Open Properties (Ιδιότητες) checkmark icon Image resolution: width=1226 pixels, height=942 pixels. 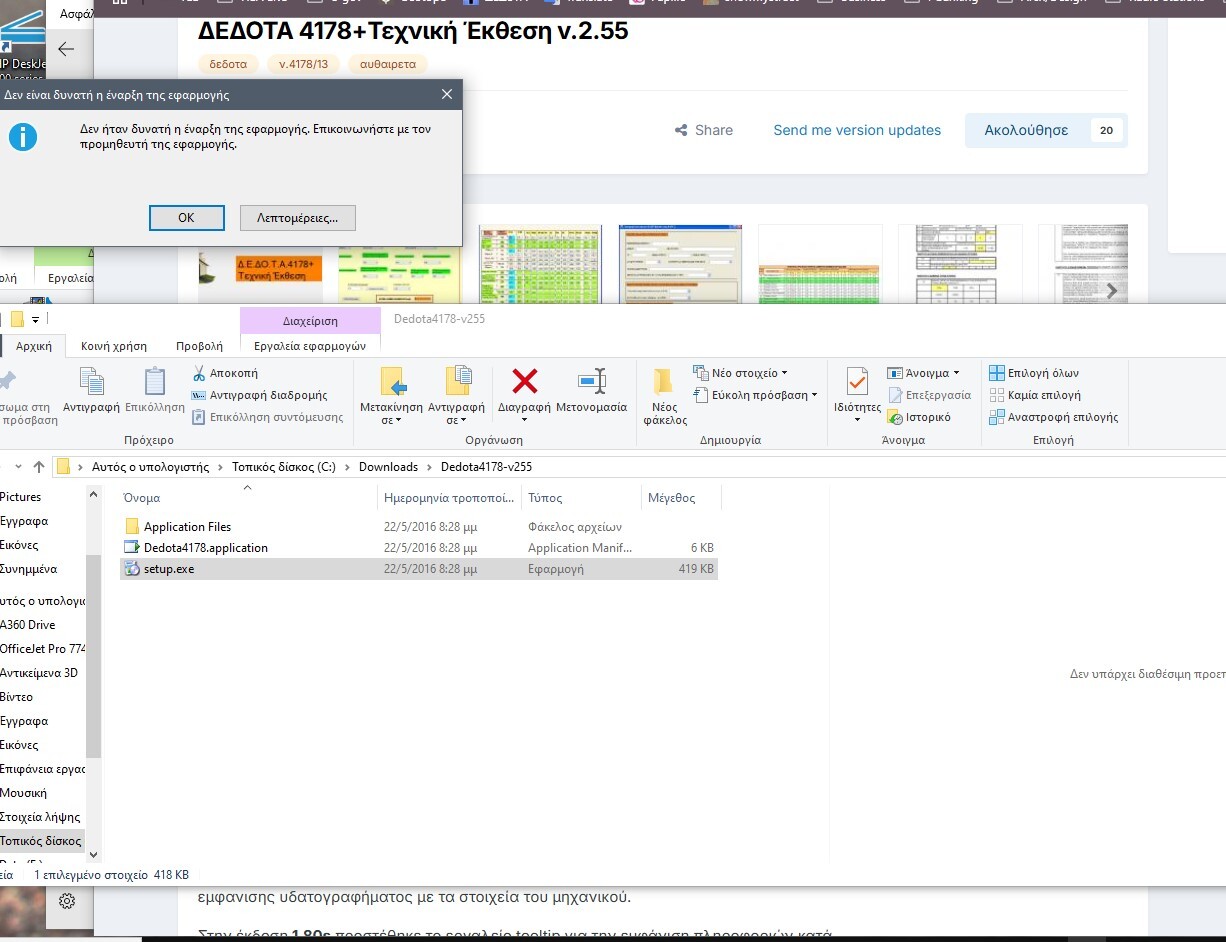857,381
